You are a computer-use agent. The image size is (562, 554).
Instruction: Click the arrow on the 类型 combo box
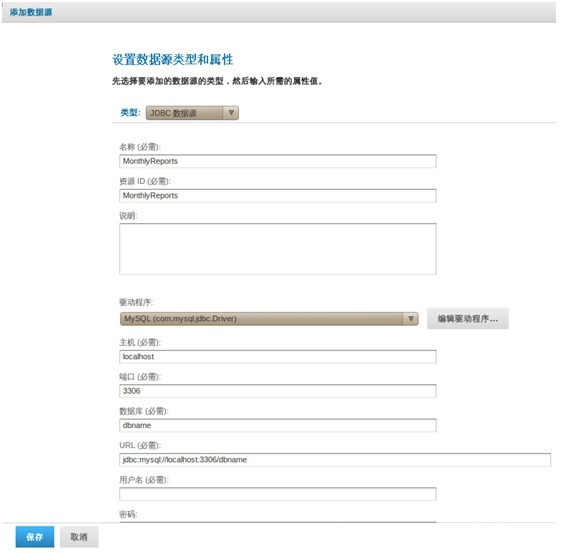click(231, 113)
